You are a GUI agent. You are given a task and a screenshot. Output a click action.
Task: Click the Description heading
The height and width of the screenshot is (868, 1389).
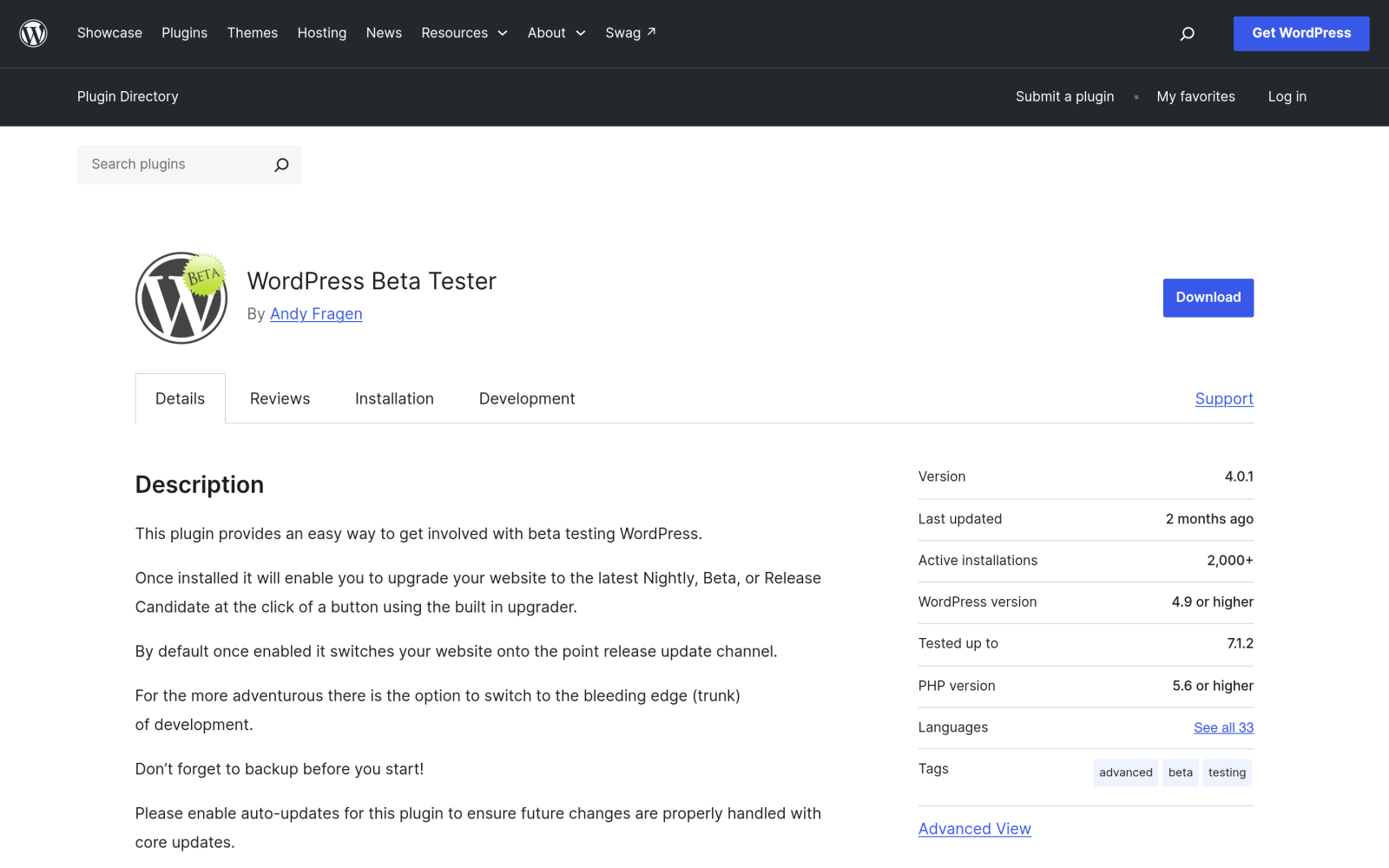[x=200, y=484]
